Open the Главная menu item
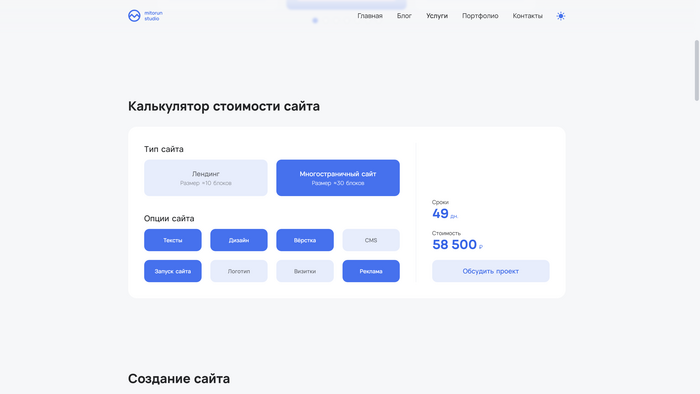Screen dimensions: 700x394 pos(370,16)
